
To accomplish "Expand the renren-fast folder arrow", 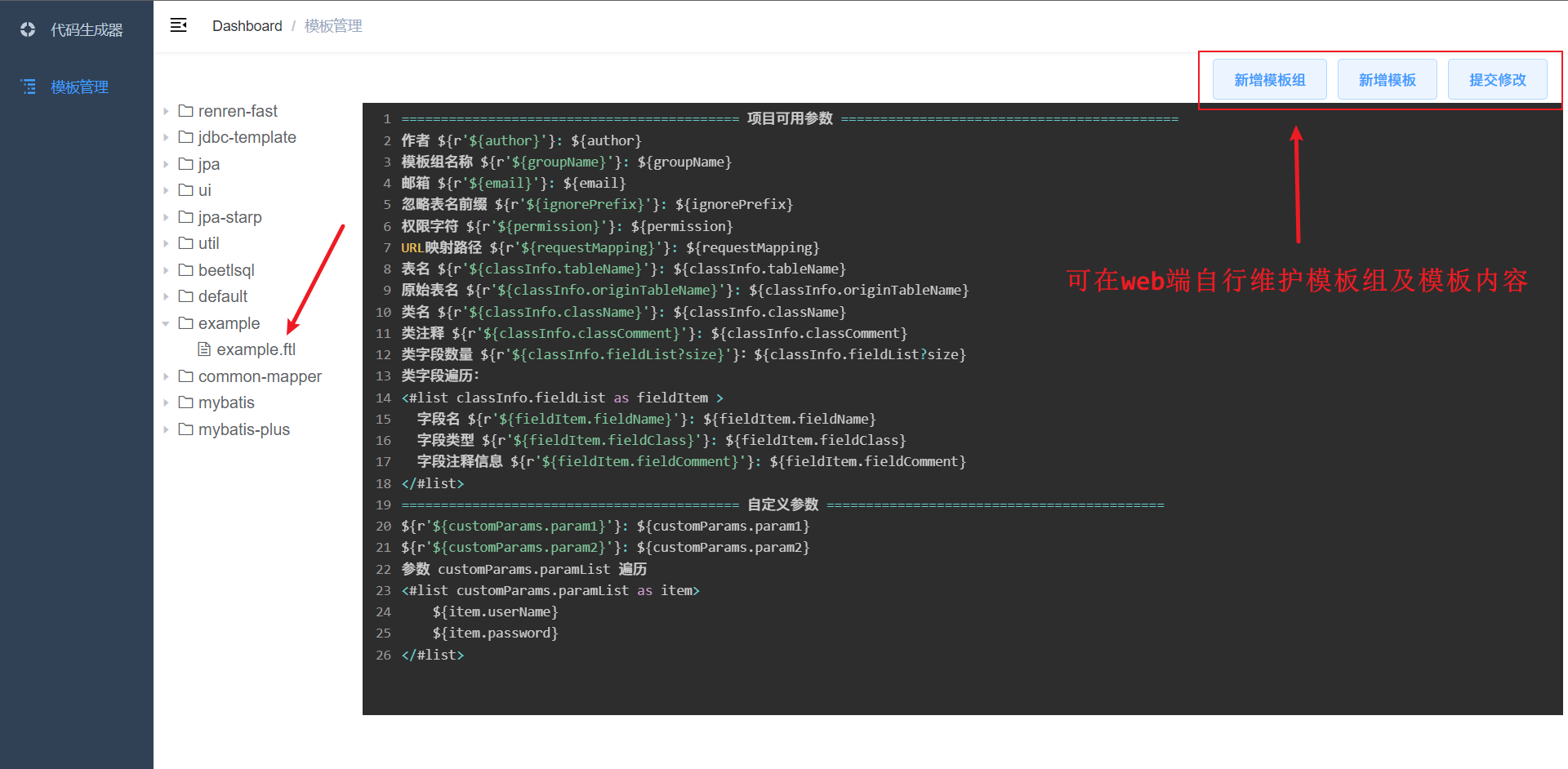I will (x=166, y=111).
